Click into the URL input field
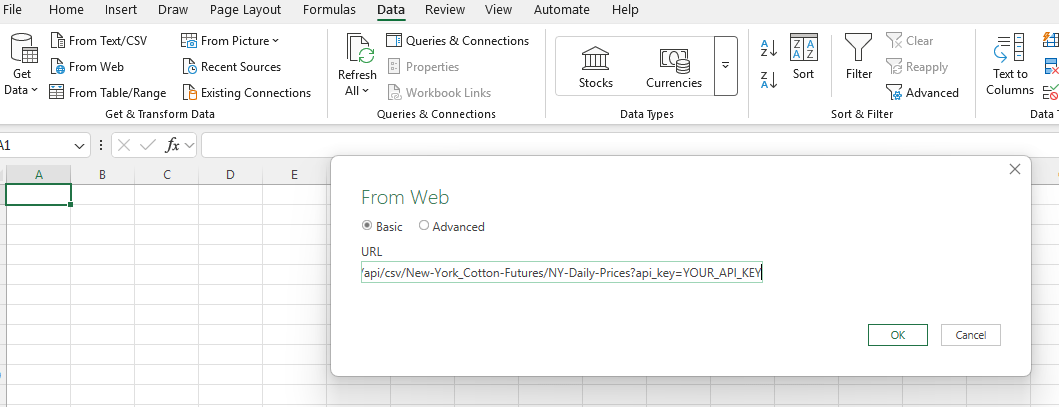This screenshot has height=407, width=1059. coord(562,272)
